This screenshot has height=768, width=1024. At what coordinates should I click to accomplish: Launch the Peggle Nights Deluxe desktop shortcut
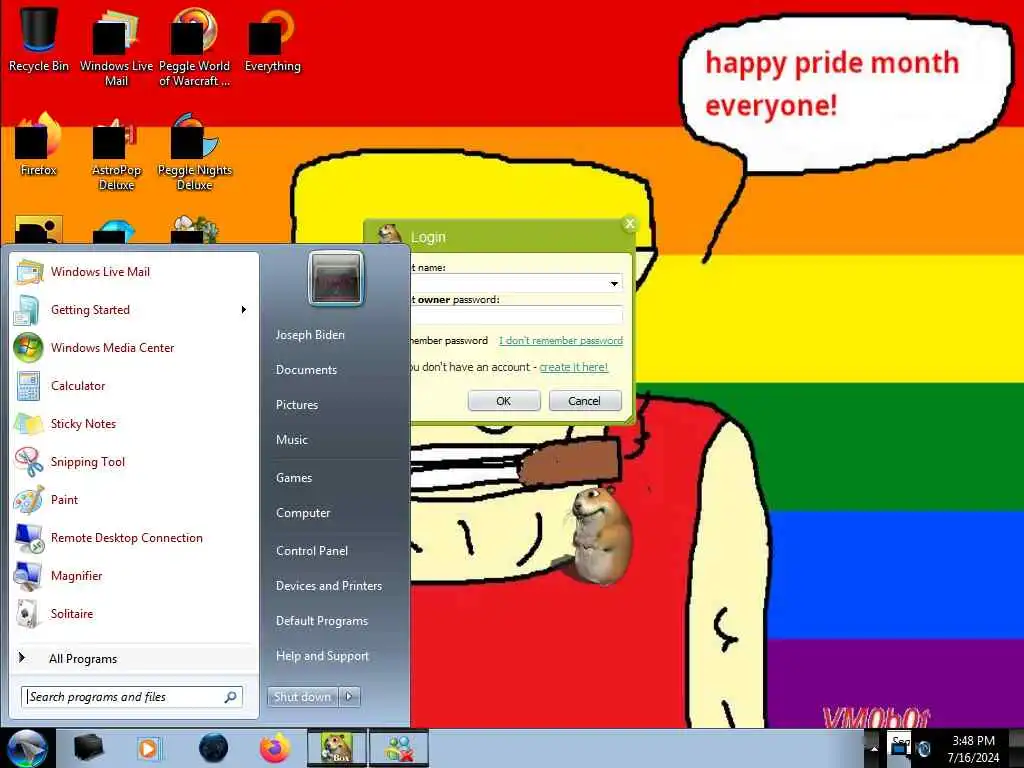coord(195,152)
